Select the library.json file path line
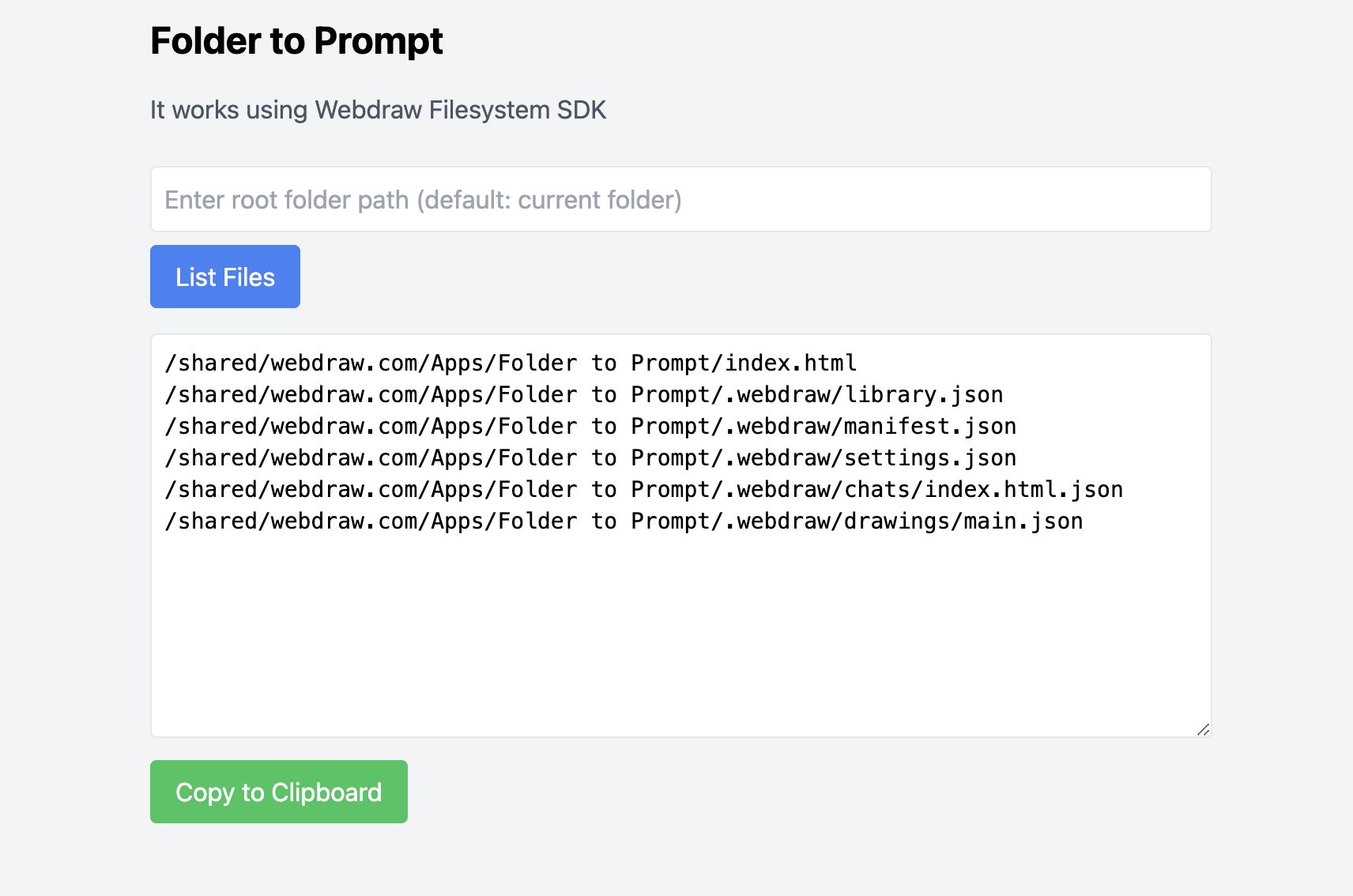1353x896 pixels. 585,394
